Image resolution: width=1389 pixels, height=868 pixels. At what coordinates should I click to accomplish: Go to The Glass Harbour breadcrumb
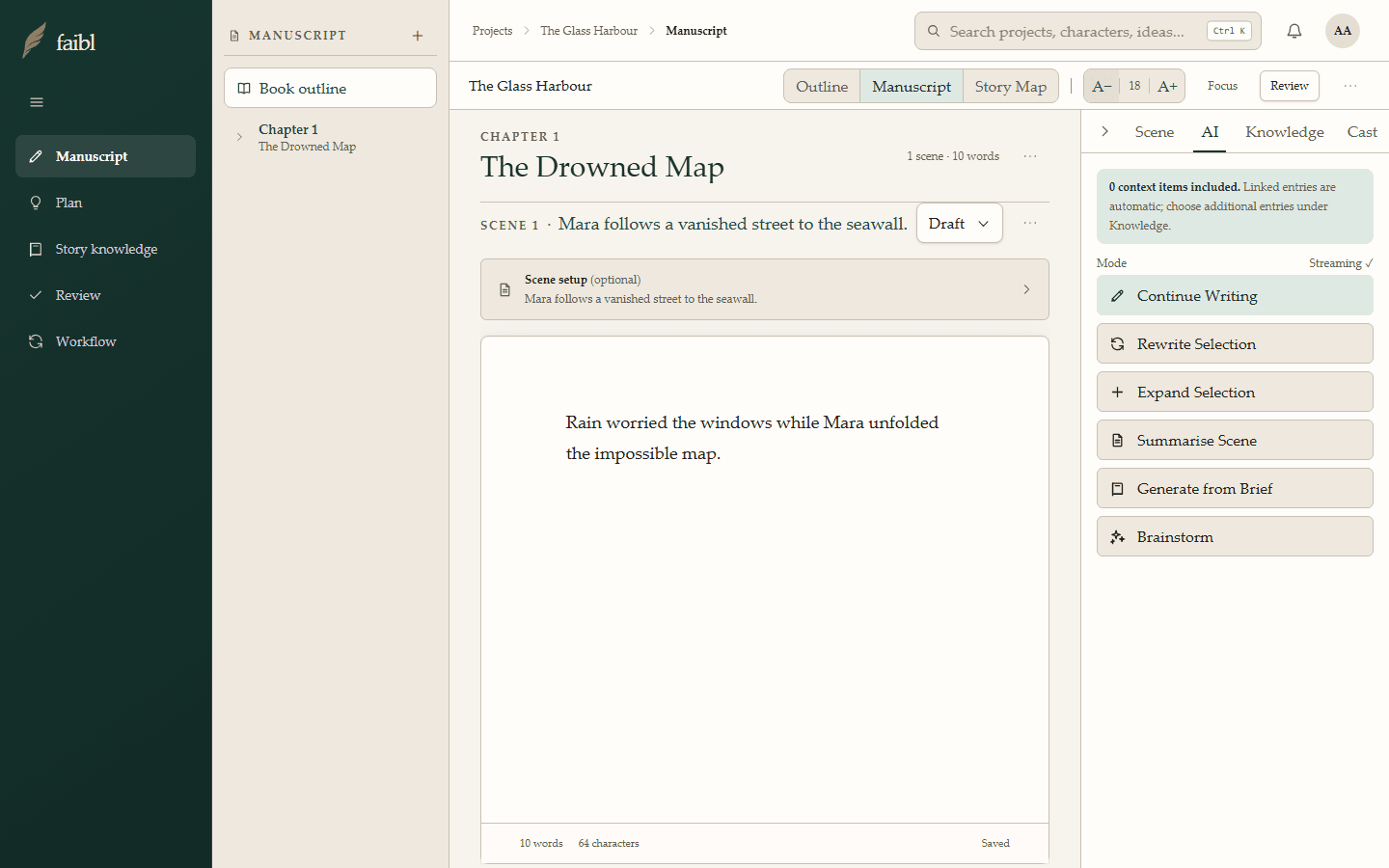click(x=588, y=31)
